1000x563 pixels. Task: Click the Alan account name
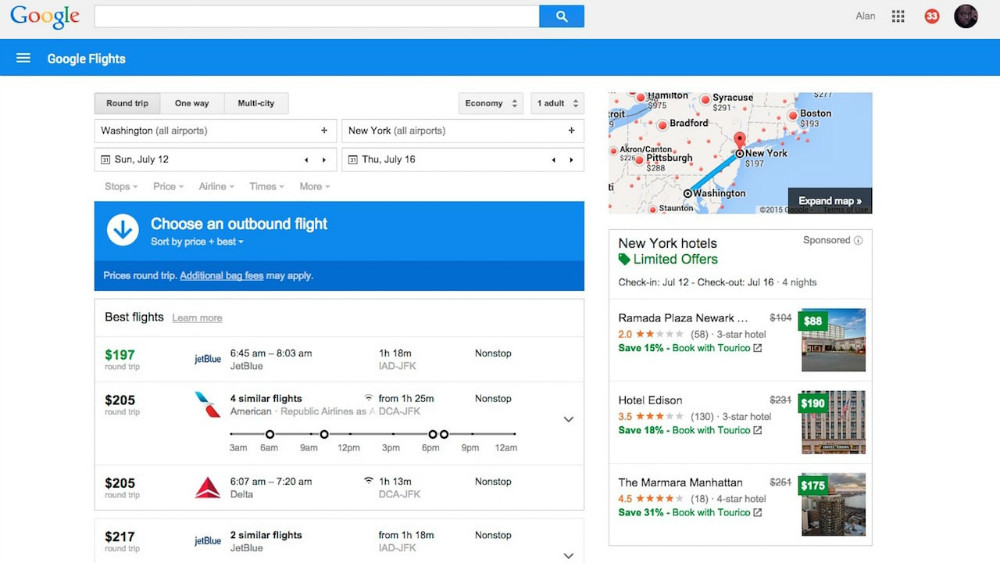(x=865, y=17)
